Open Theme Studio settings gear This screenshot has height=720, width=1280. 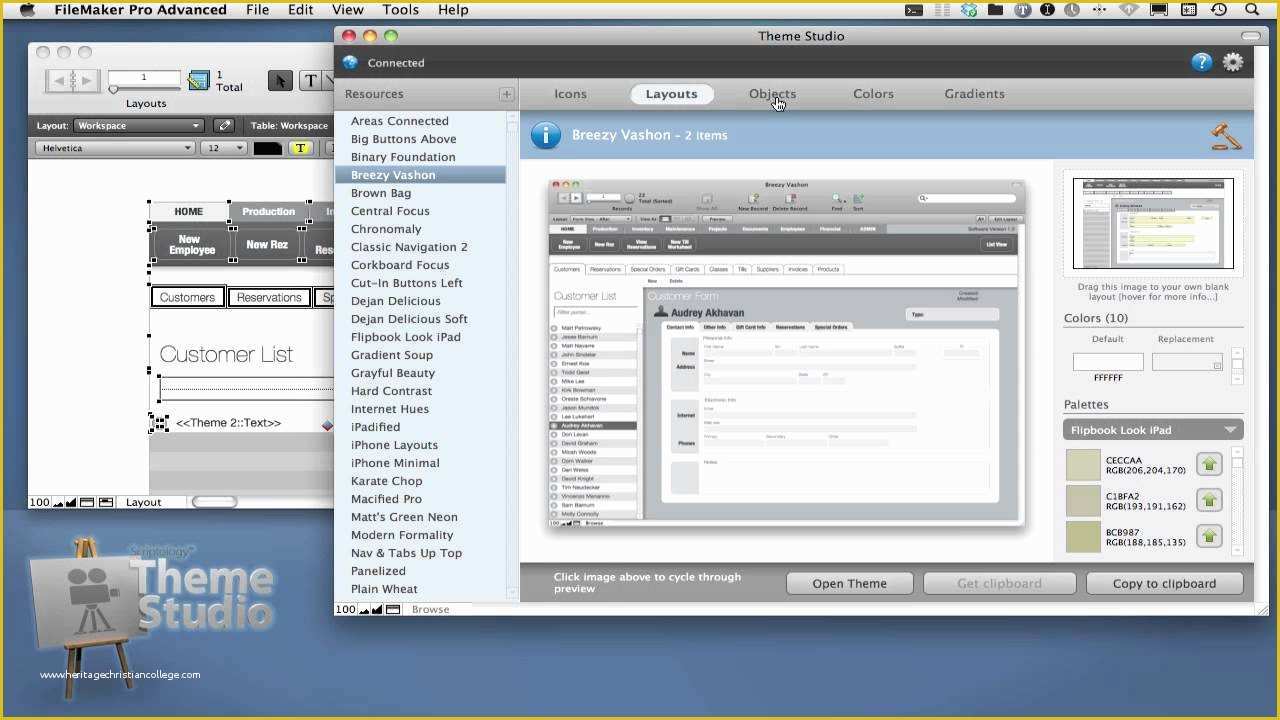coord(1233,62)
